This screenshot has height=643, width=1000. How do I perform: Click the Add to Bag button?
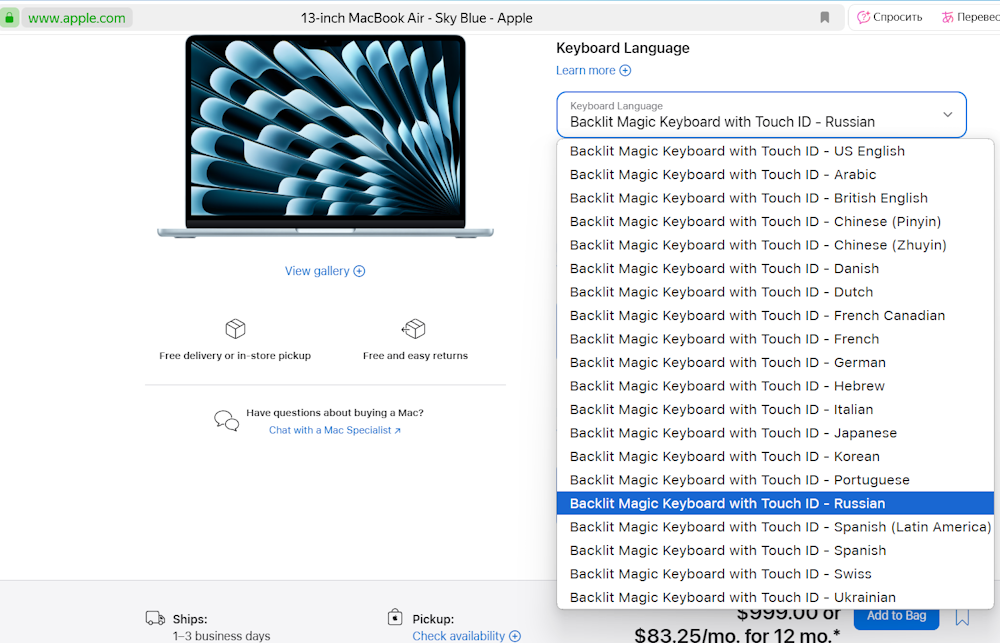(896, 616)
